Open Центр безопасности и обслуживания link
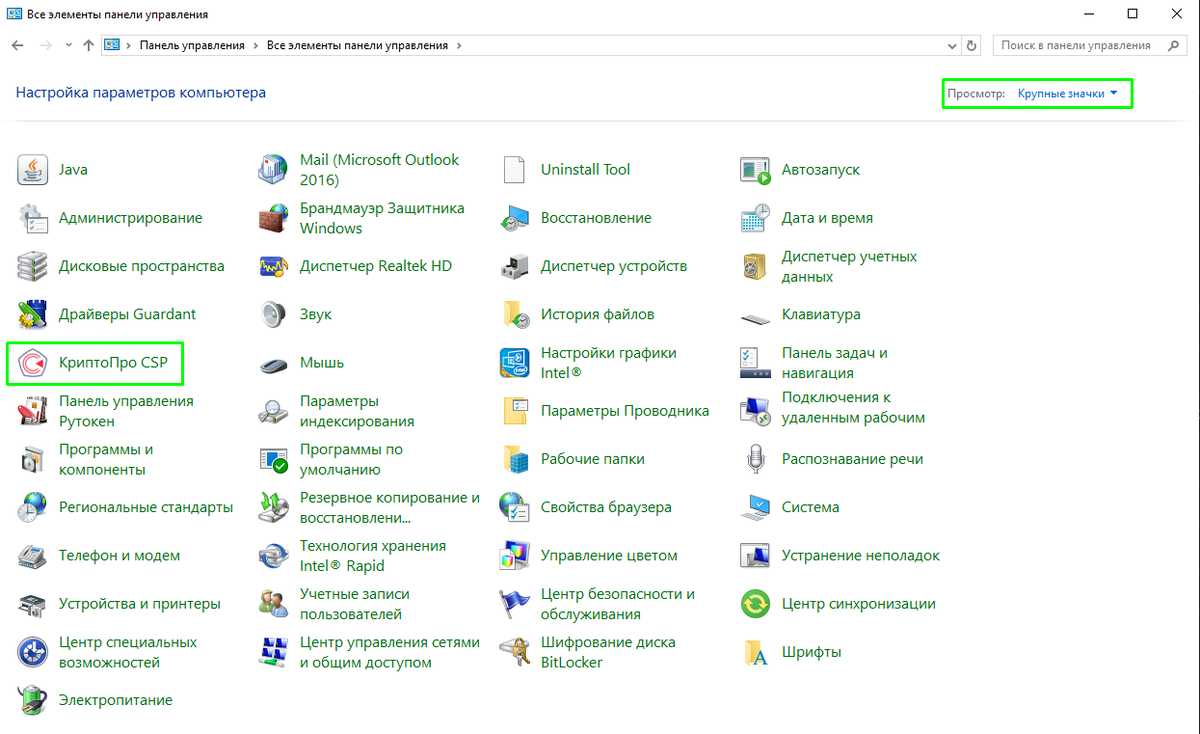This screenshot has width=1200, height=734. click(618, 604)
